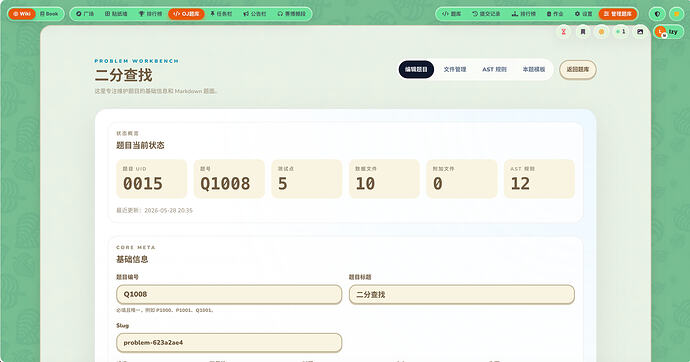
Task: Switch to AST 规则 tab
Action: (494, 69)
